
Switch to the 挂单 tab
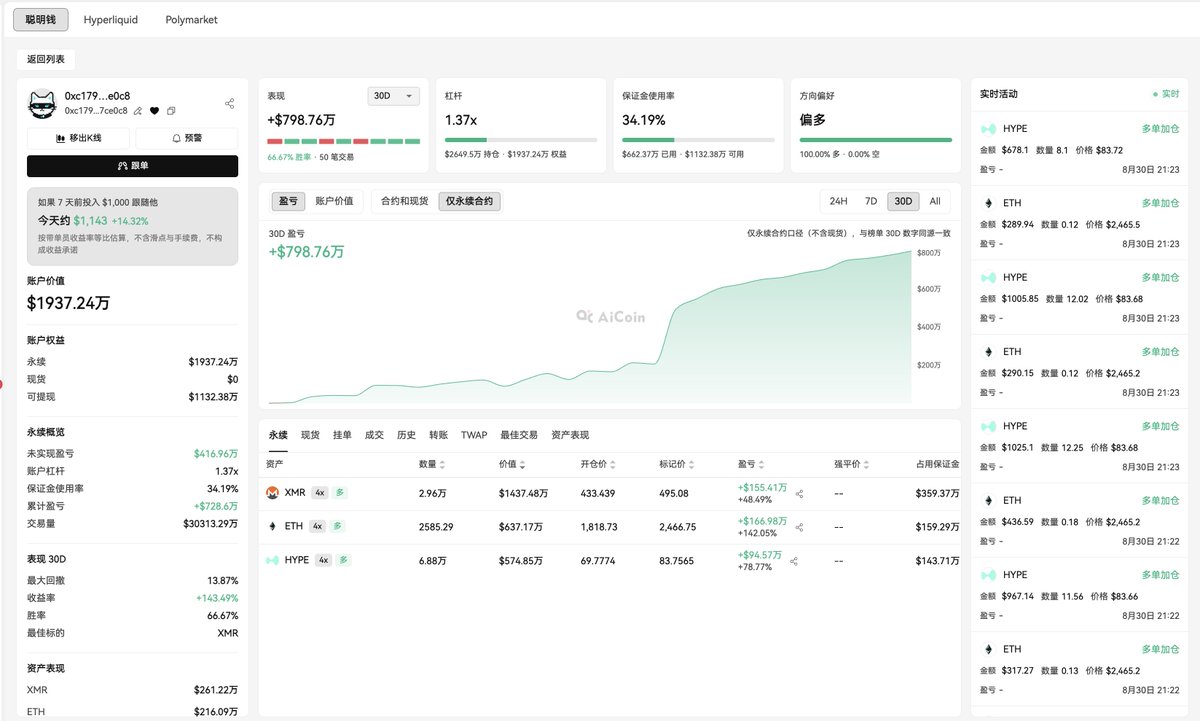tap(342, 435)
